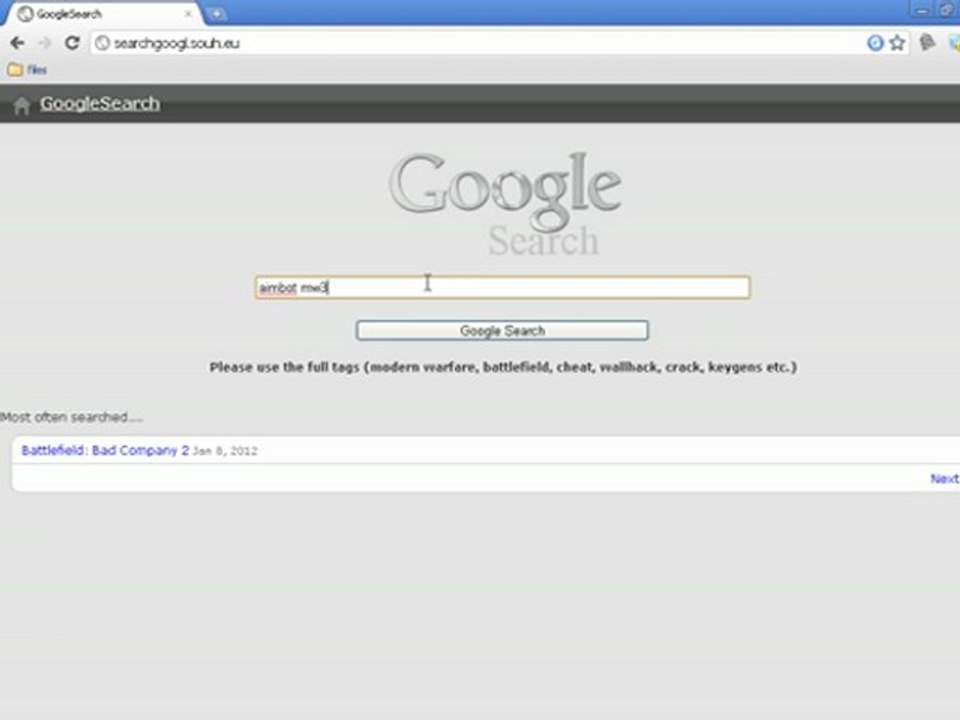Focus the search box containing aimbot mw3
960x720 pixels.
[x=502, y=287]
